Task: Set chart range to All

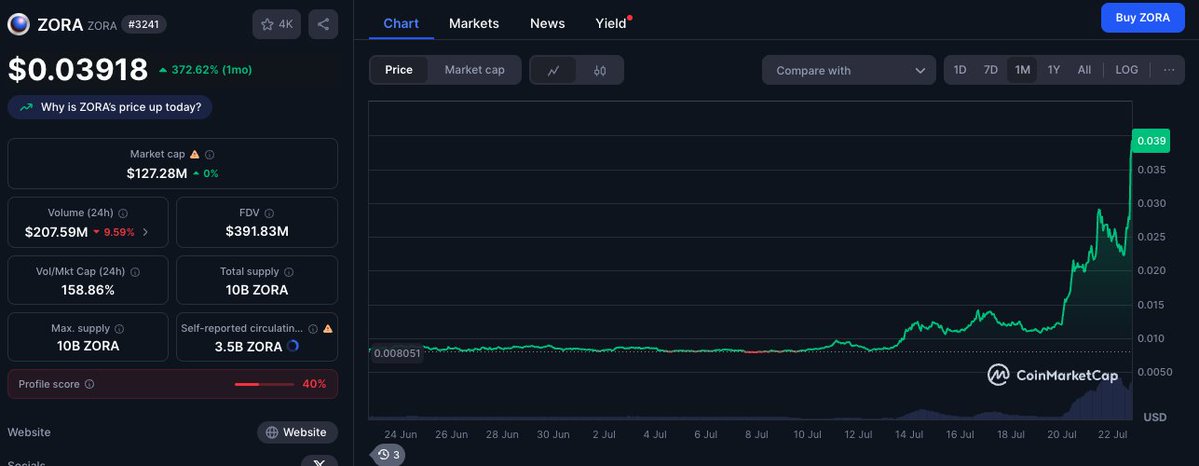Action: point(1084,70)
